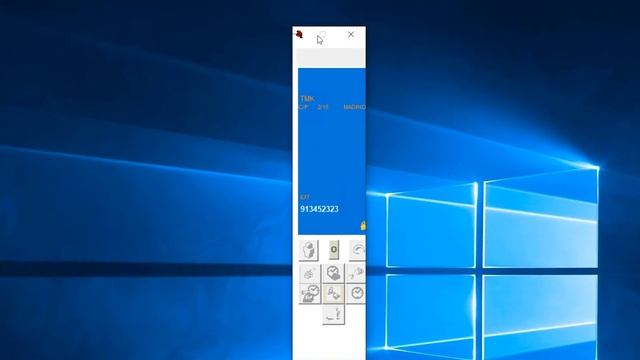Click the red application icon in title bar
Viewport: 640px width, 360px height.
click(x=299, y=34)
